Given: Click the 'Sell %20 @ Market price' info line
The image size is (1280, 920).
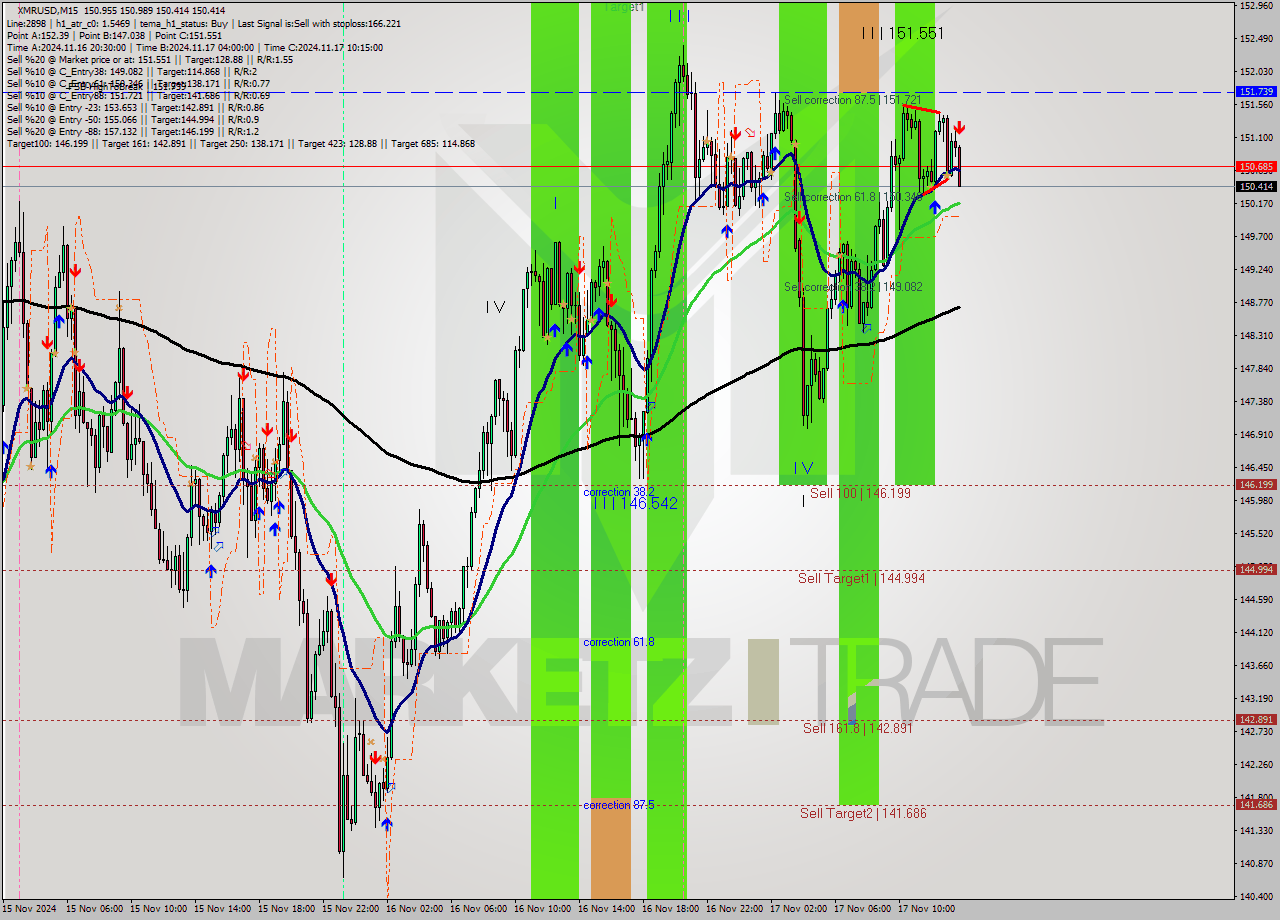Looking at the screenshot, I should [150, 59].
